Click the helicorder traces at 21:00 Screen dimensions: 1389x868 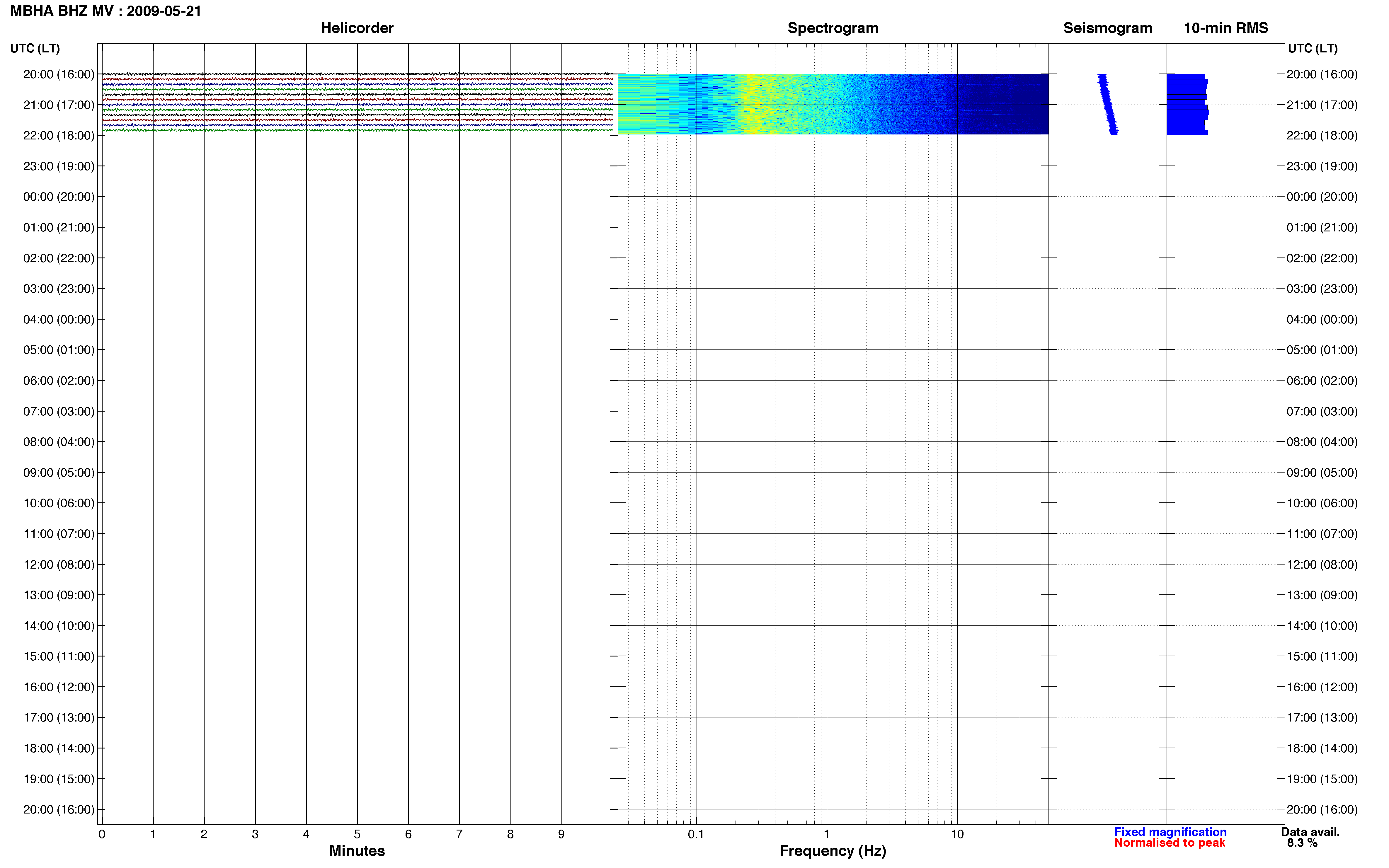[357, 105]
